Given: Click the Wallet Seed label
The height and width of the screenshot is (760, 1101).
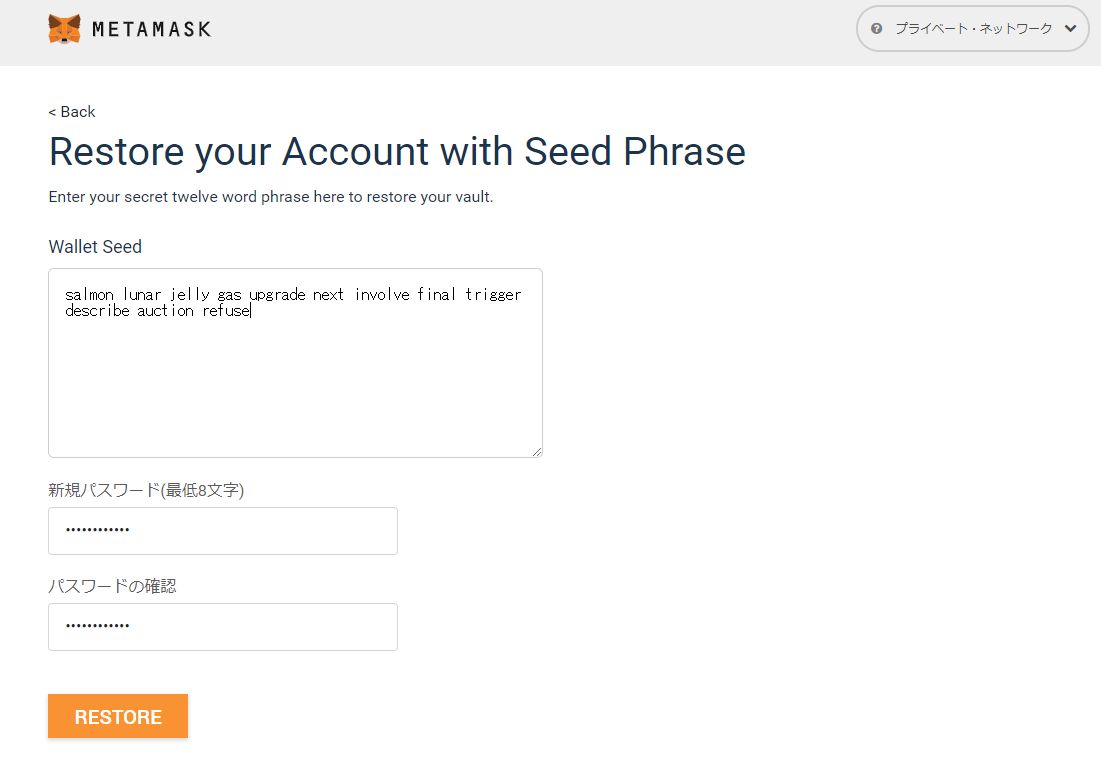Looking at the screenshot, I should tap(95, 247).
